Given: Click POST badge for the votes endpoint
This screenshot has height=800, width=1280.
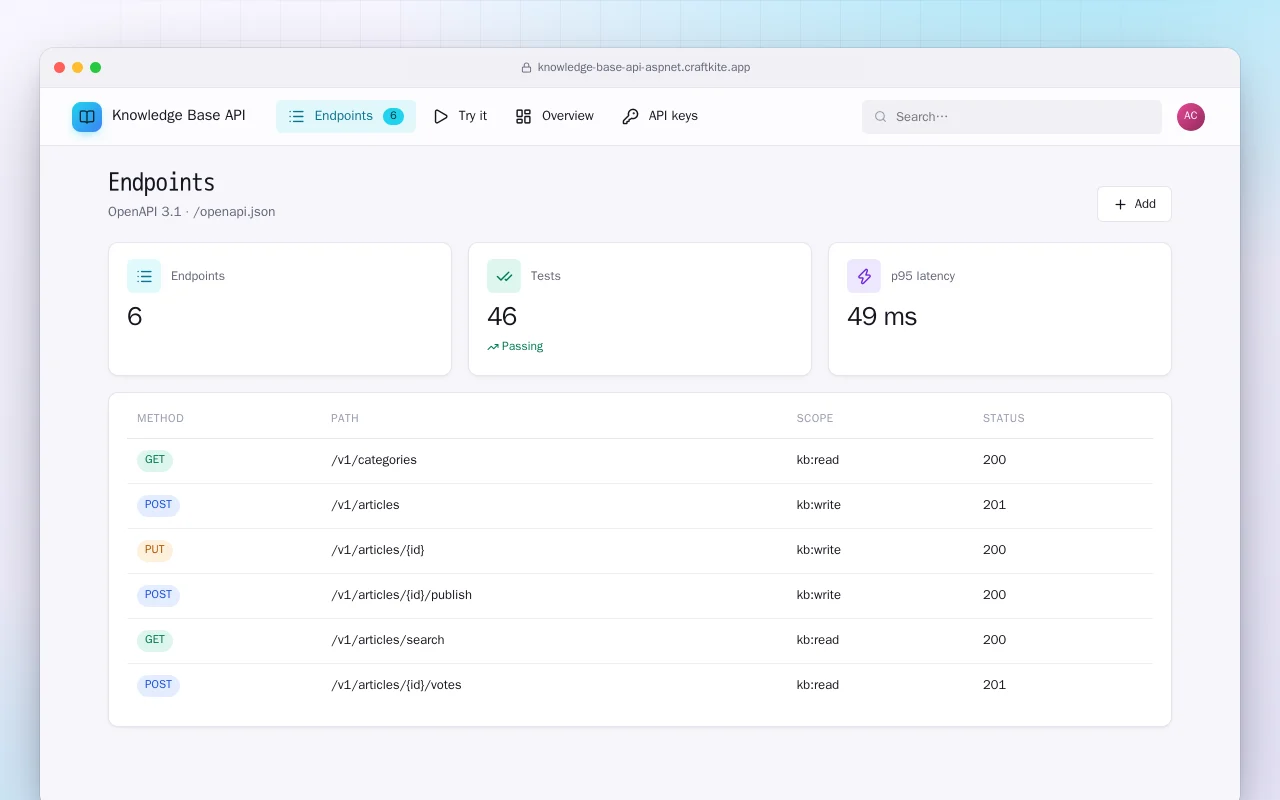Looking at the screenshot, I should [x=158, y=685].
